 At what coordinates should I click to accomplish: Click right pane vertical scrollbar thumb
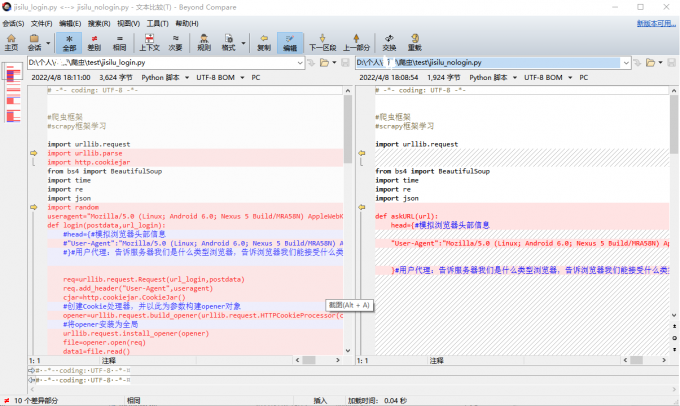(x=673, y=125)
